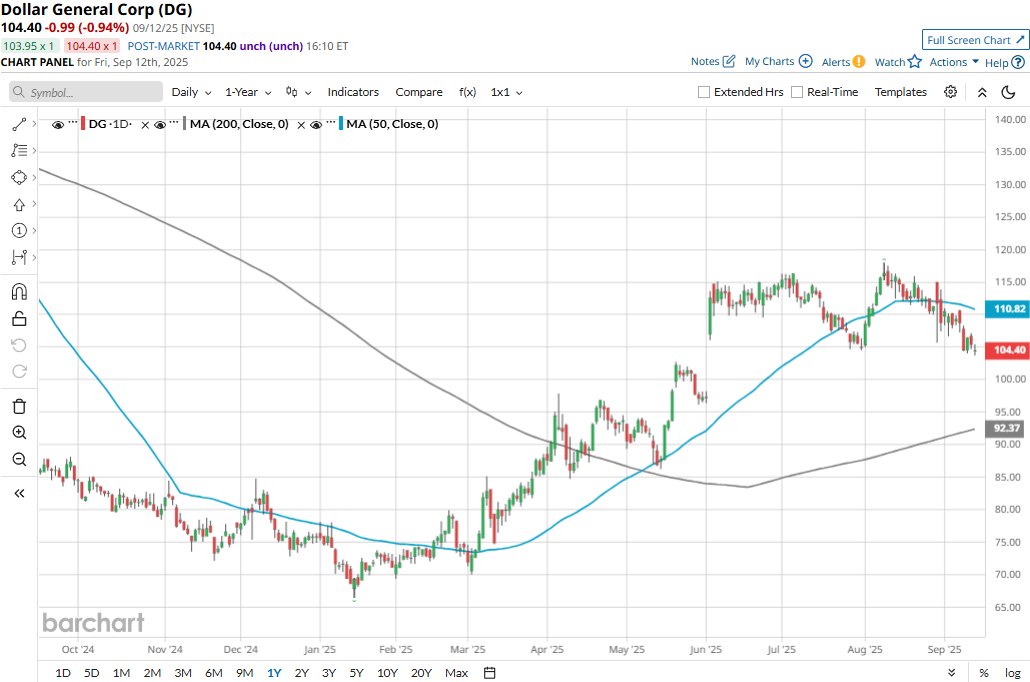Open options menu for DG 1D
The image size is (1030, 682).
(73, 123)
